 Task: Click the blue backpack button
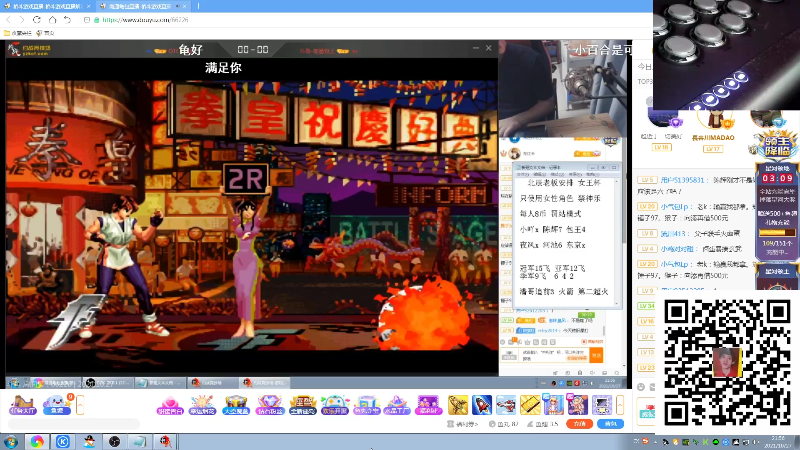611,424
